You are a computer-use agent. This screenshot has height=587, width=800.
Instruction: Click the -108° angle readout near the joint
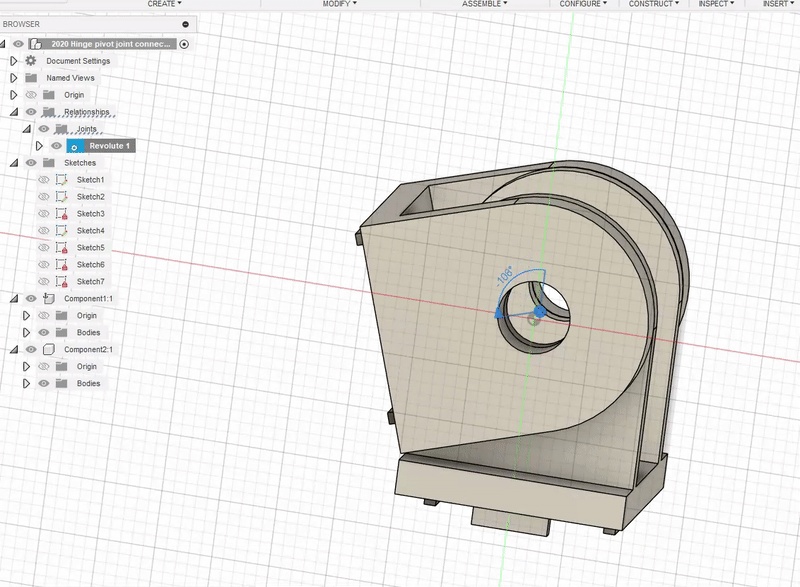click(505, 275)
